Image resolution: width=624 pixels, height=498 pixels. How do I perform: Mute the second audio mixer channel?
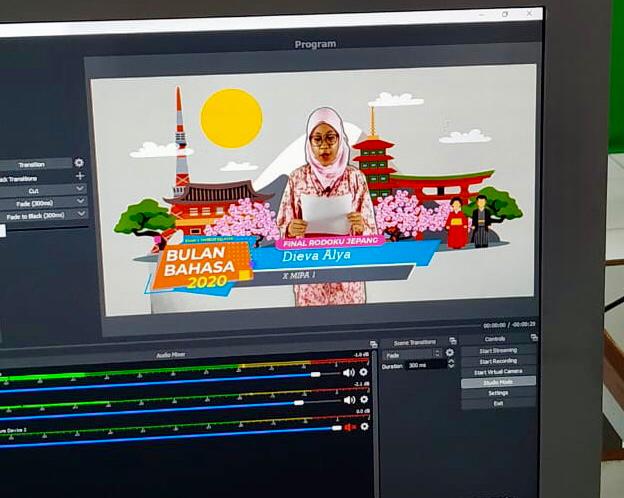348,400
